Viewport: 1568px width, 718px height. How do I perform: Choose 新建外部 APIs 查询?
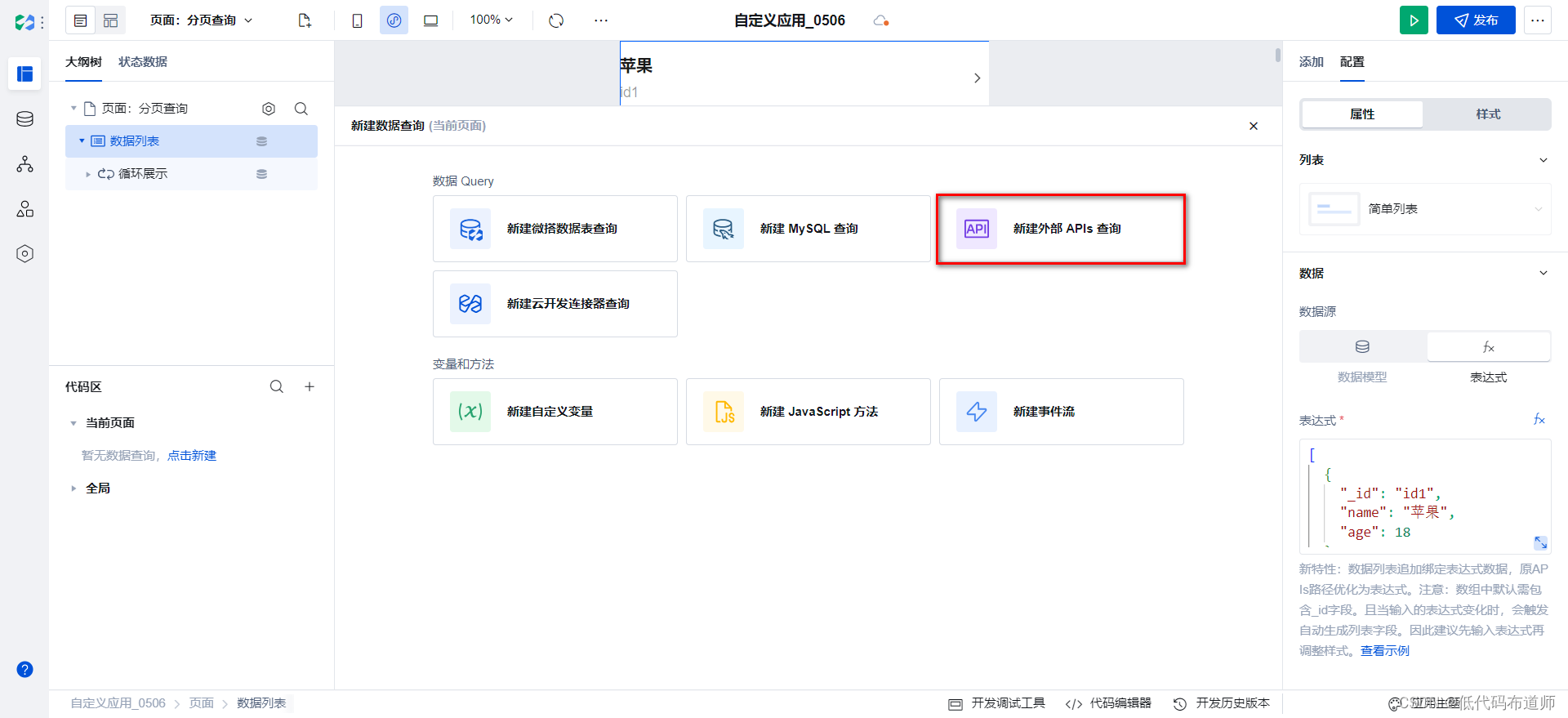pos(1061,229)
